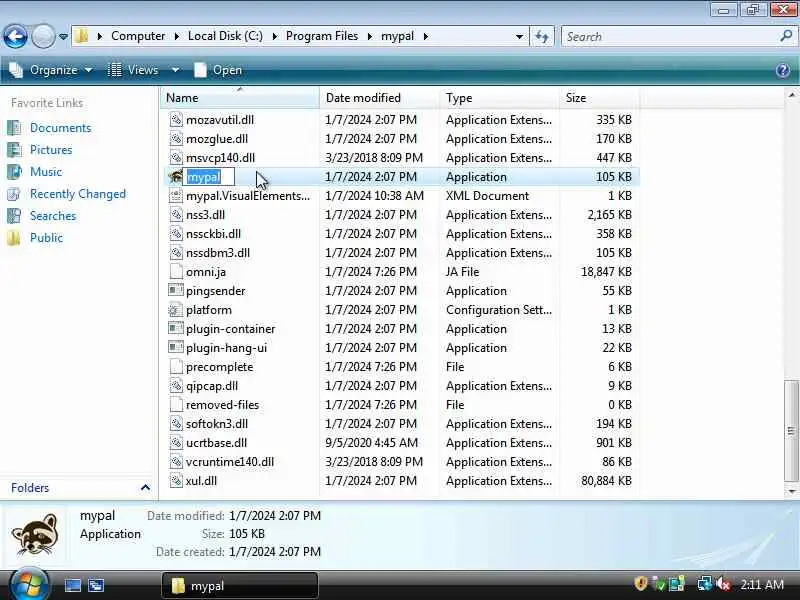Click inside the Search field
800x600 pixels.
click(x=671, y=36)
